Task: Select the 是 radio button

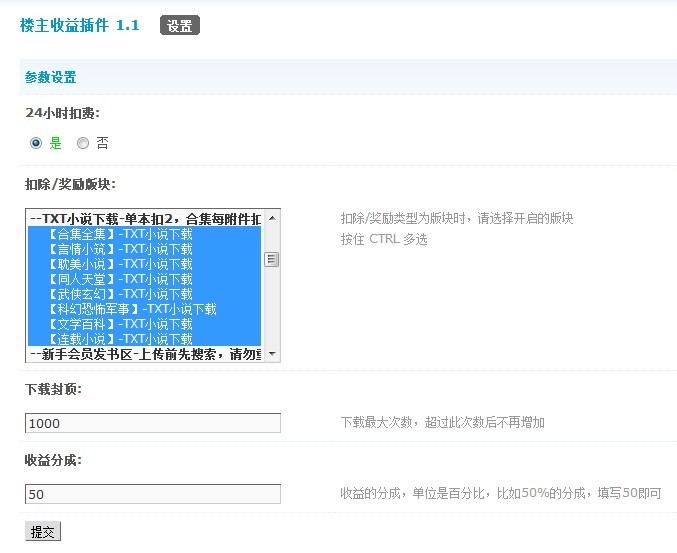Action: (x=36, y=143)
